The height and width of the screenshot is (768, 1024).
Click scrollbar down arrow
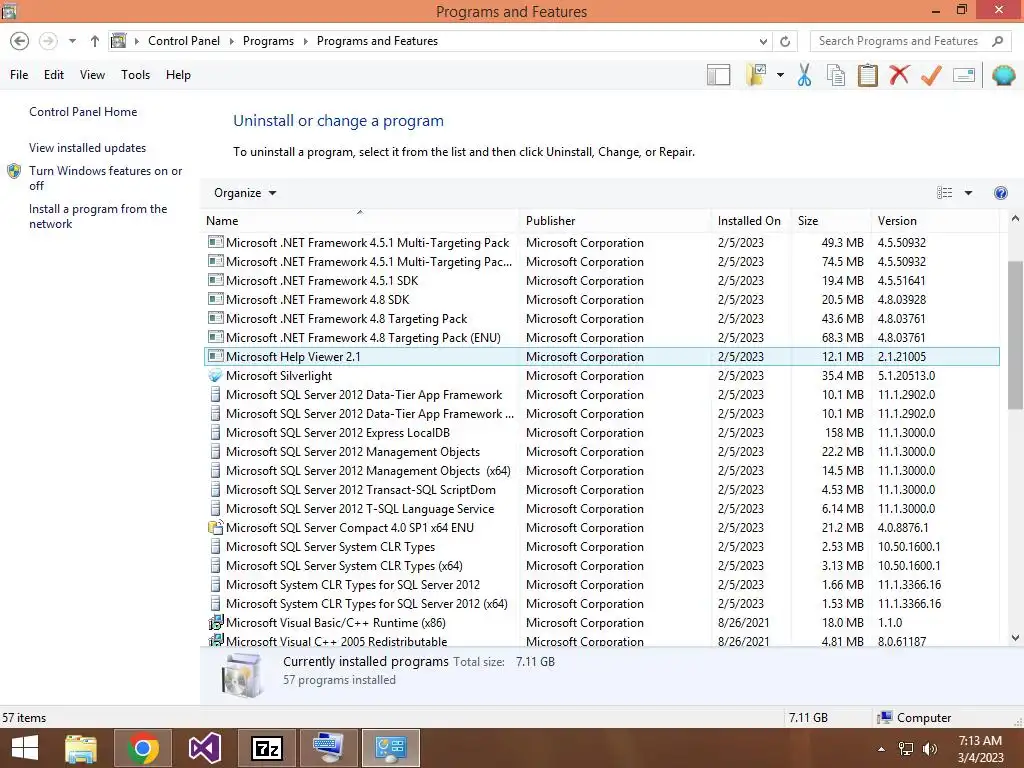pyautogui.click(x=1015, y=638)
